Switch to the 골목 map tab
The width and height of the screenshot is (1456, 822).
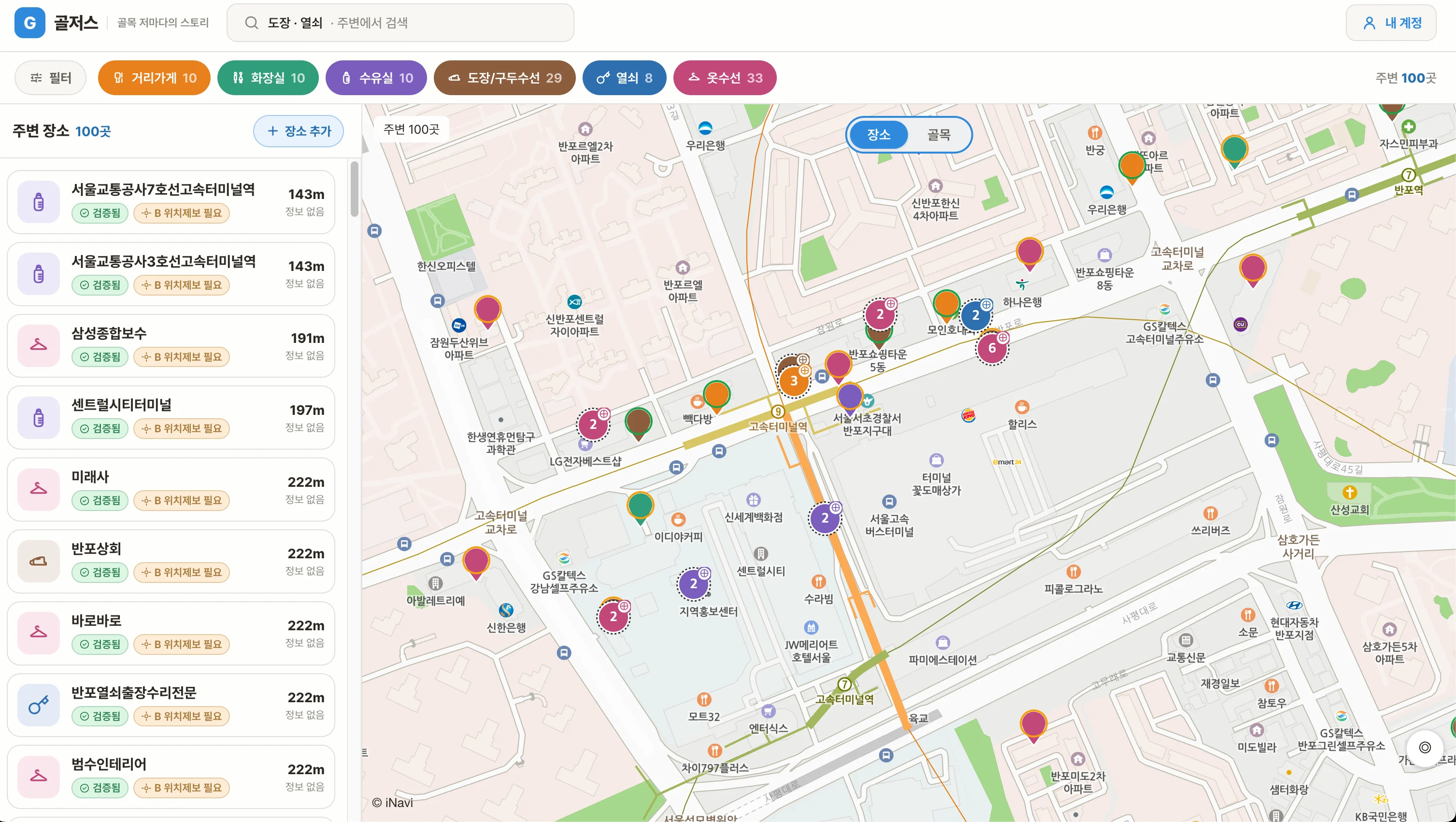(939, 134)
